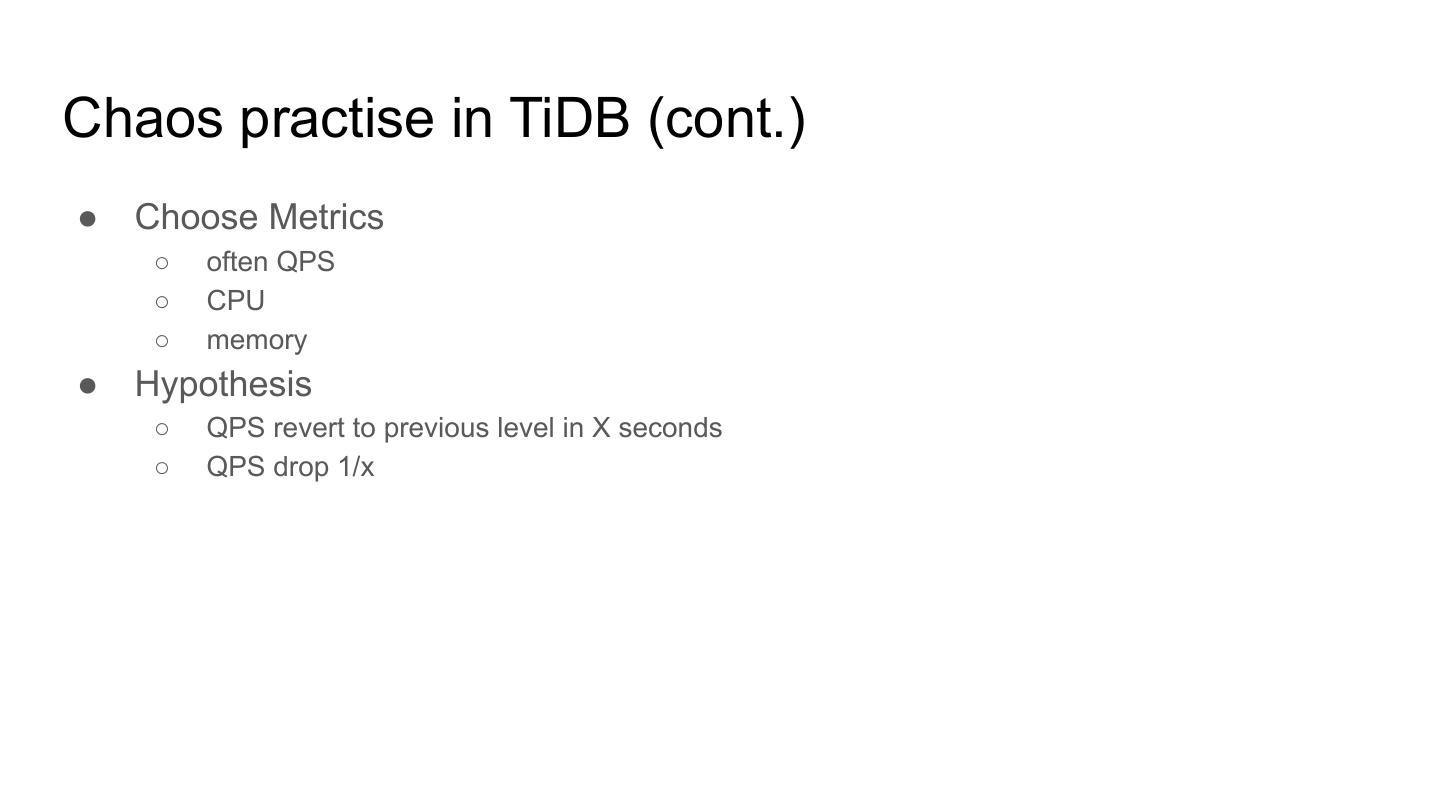Click the 'Choose Metrics' bullet text

pos(259,217)
